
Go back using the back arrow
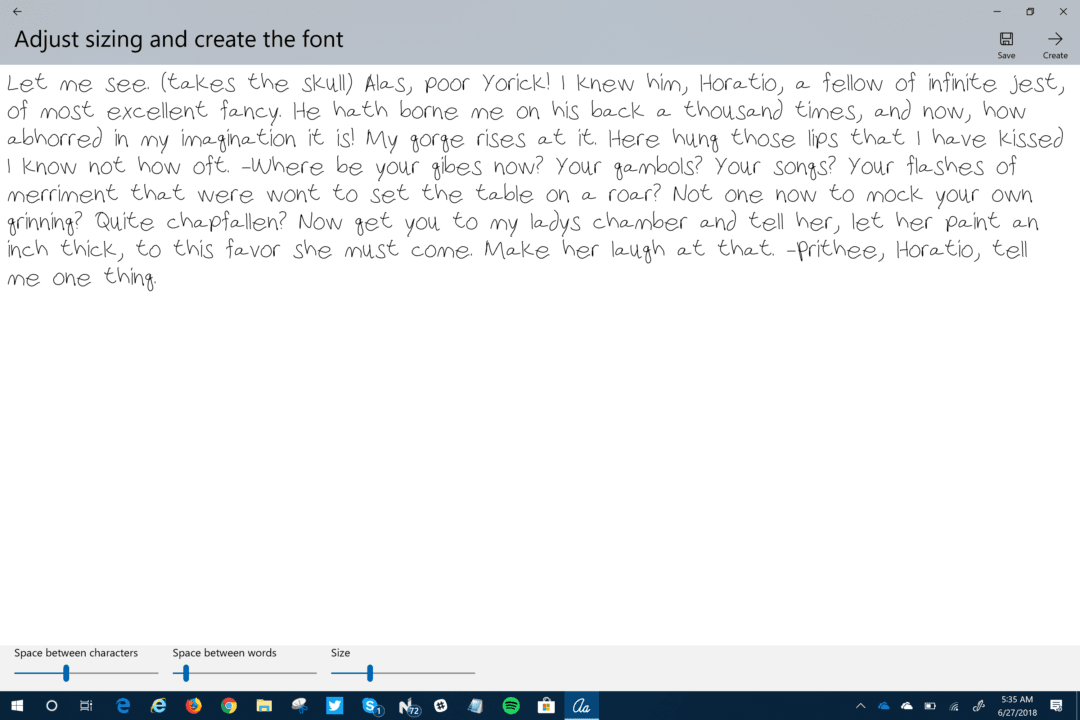17,11
